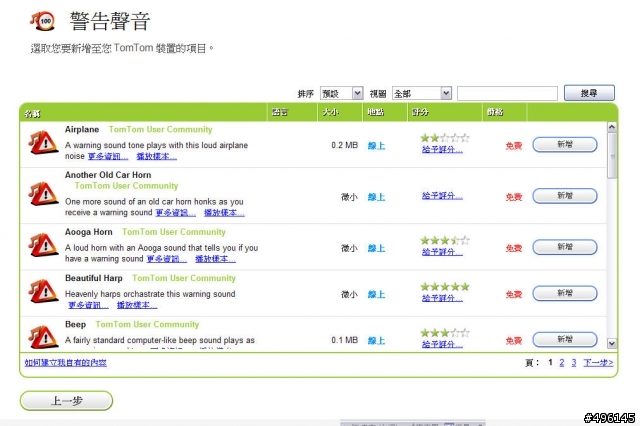Click the vertical scrollbar thumb

[x=611, y=155]
